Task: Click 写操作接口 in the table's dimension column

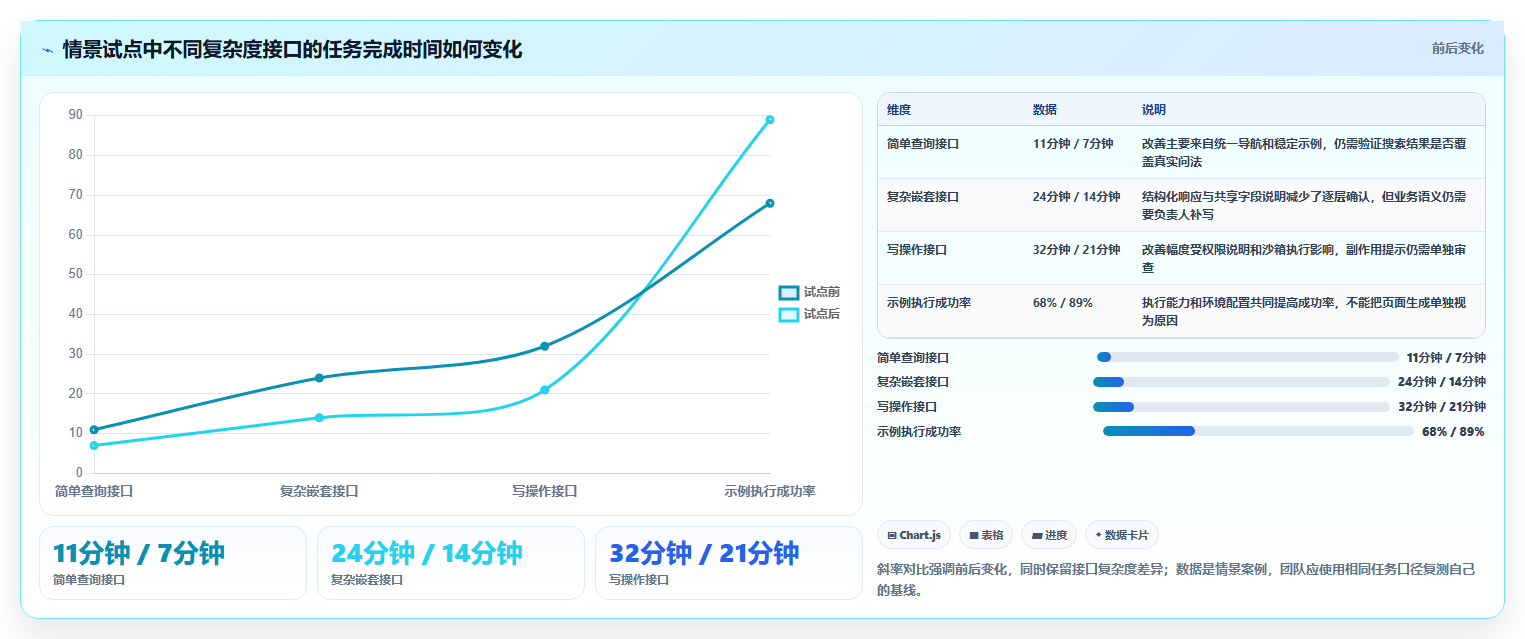Action: (x=917, y=250)
